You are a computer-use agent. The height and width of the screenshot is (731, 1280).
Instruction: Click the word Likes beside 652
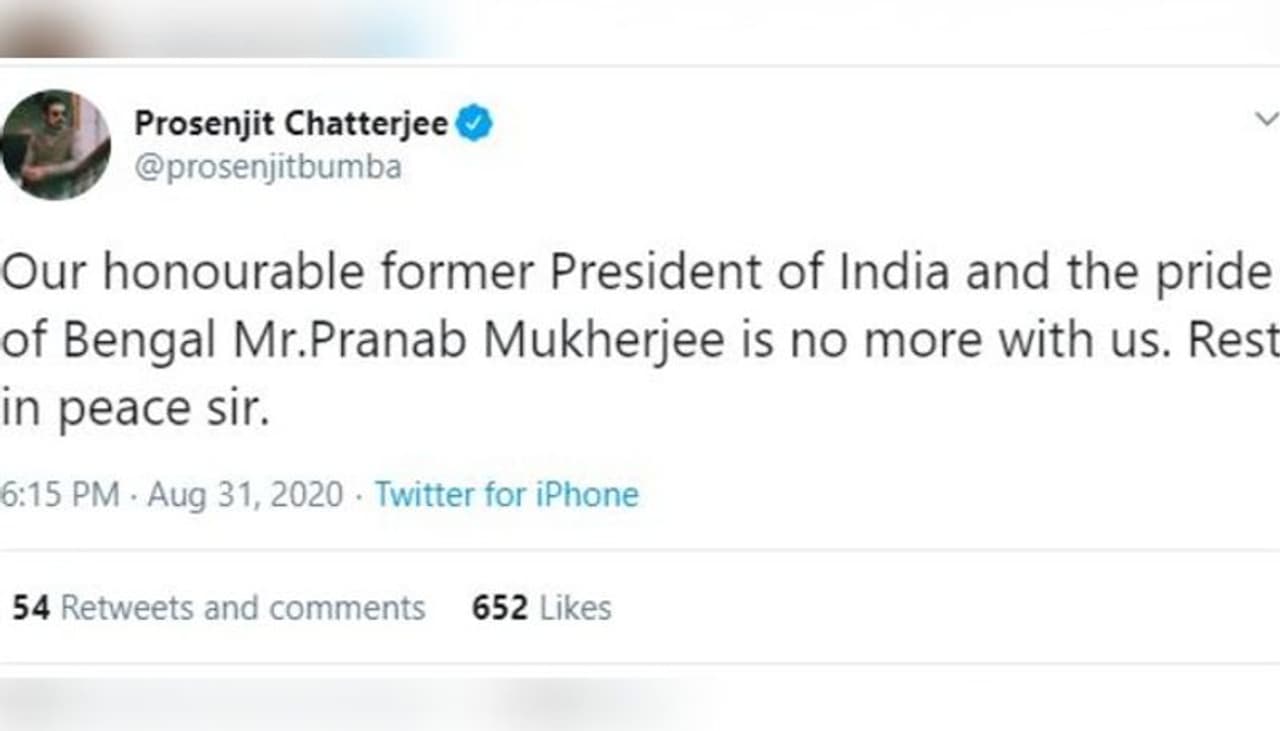click(x=575, y=608)
